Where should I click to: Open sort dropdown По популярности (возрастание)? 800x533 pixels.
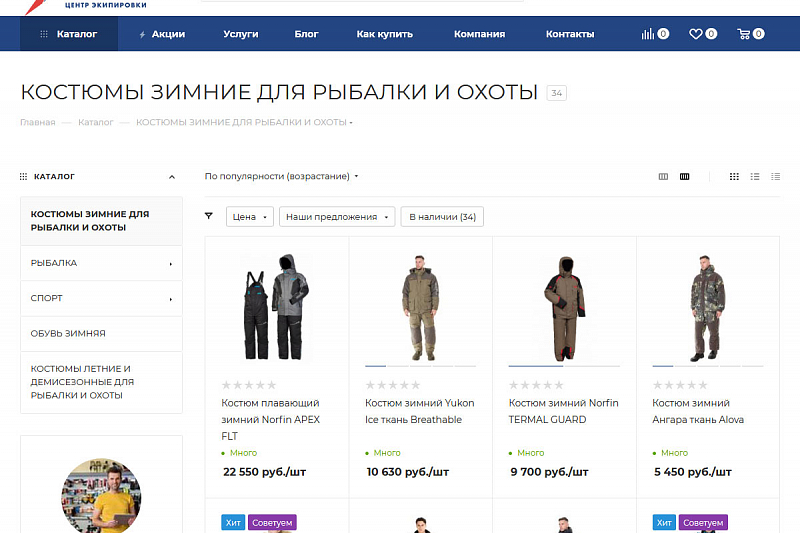click(281, 176)
